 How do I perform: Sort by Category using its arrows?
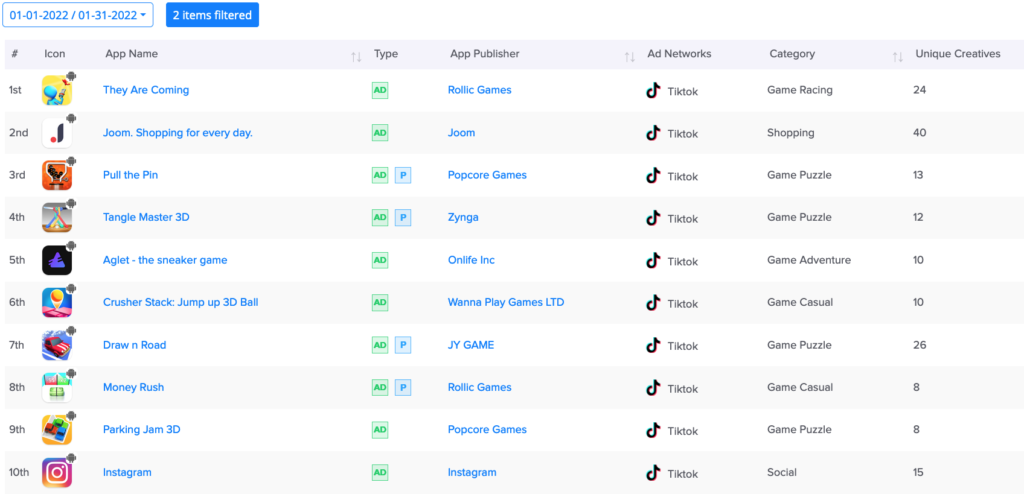click(x=898, y=57)
